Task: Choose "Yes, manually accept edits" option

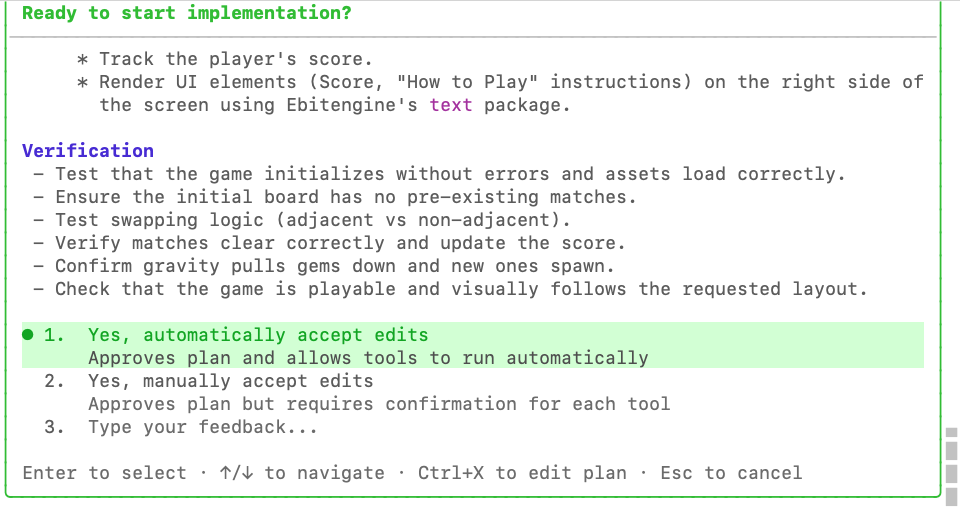Action: pyautogui.click(x=230, y=381)
